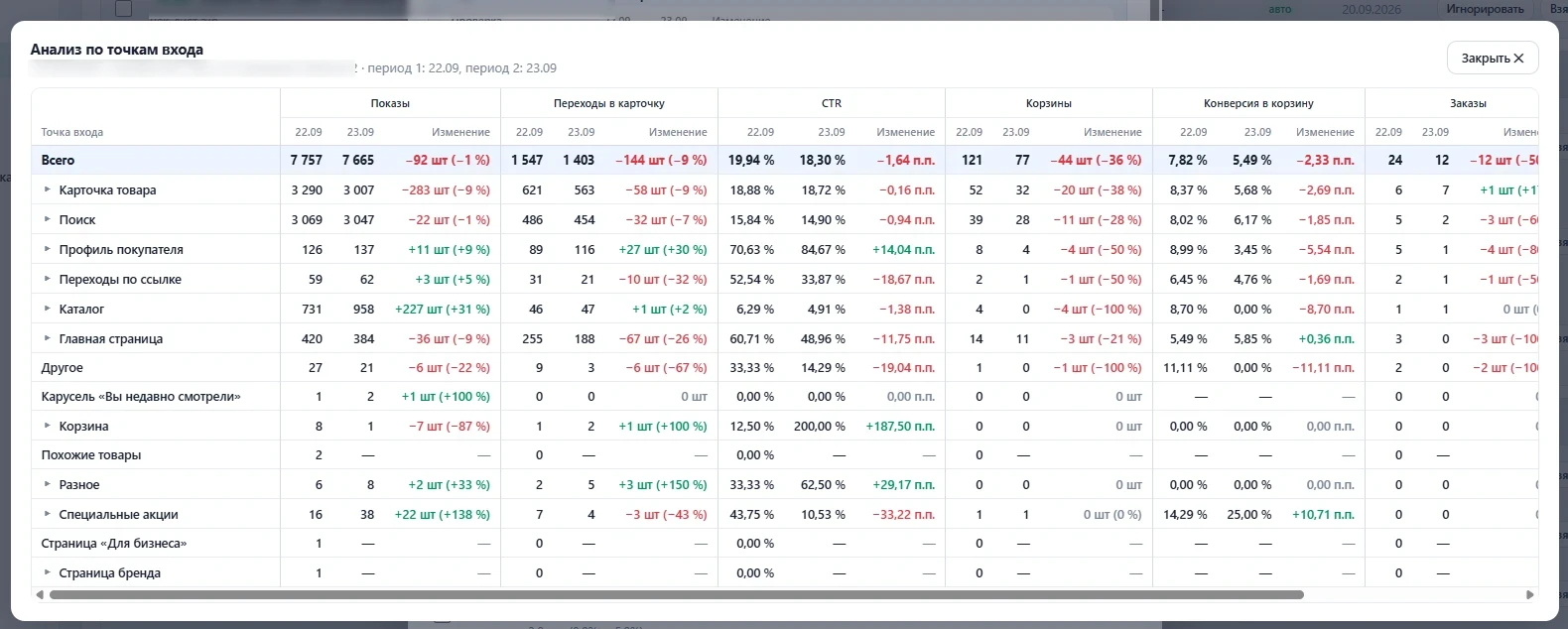This screenshot has width=1568, height=629.
Task: Click the horizontal scrollbar thumb under the table
Action: pos(677,595)
